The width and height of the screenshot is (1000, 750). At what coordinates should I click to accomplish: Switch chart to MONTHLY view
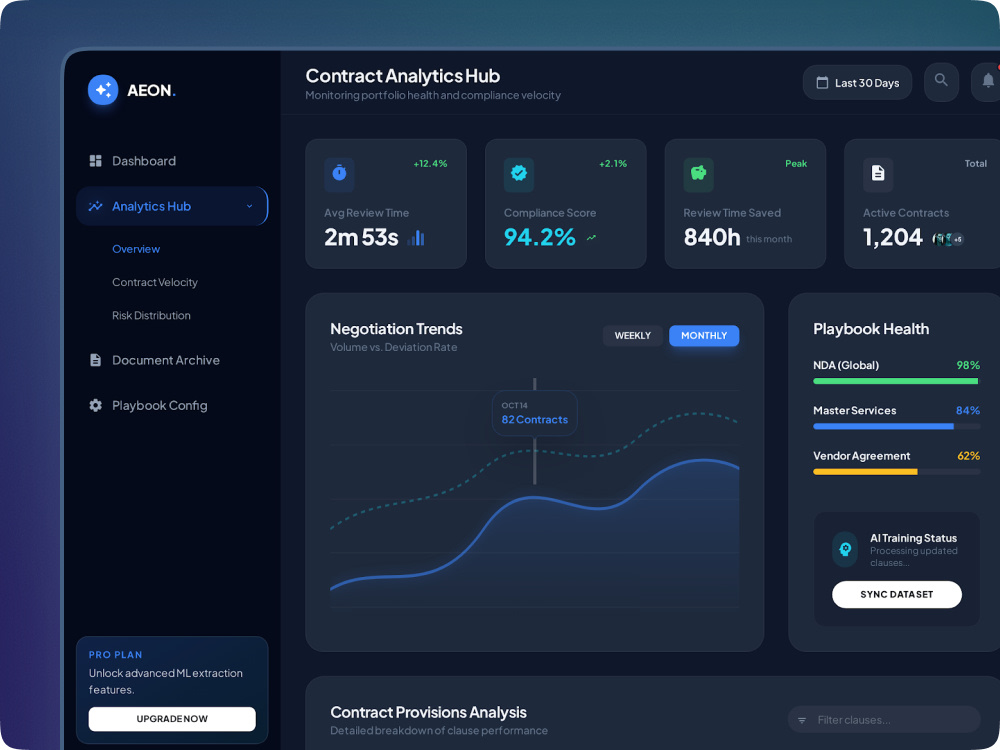pyautogui.click(x=704, y=335)
